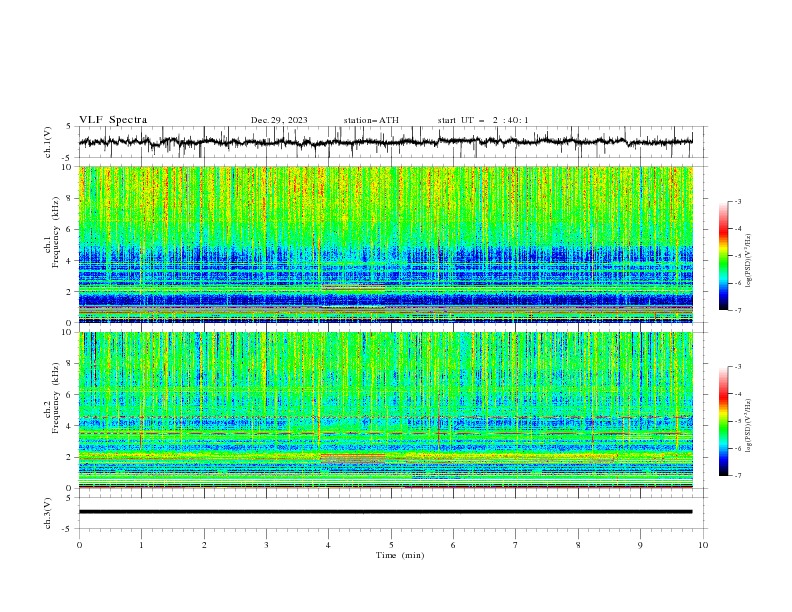Click the '5' tick on the time axis
The width and height of the screenshot is (792, 612).
pyautogui.click(x=391, y=545)
